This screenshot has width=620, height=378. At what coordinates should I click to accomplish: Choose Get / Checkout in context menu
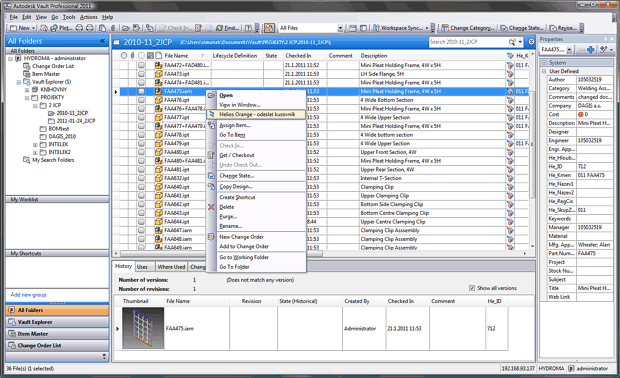tap(237, 155)
